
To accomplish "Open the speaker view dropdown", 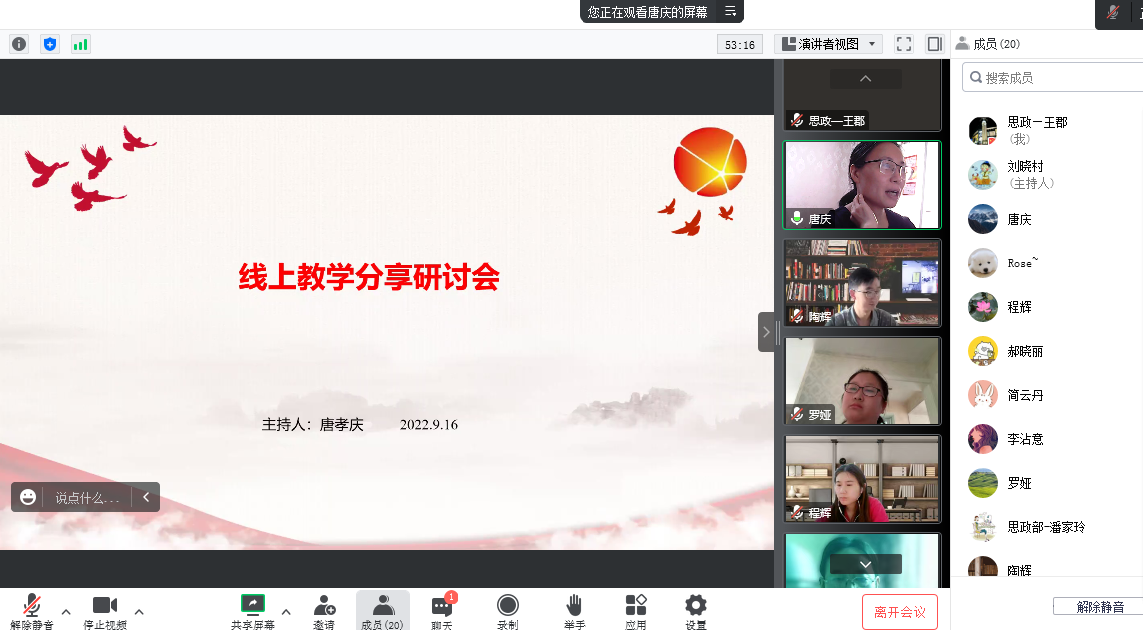I will [829, 44].
